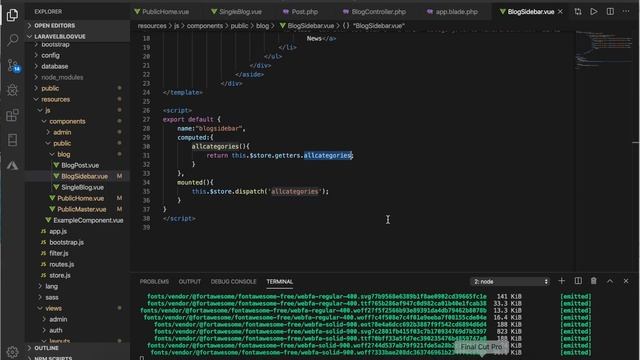Switch to the app.blade.php tab
This screenshot has height=360, width=640.
452,12
